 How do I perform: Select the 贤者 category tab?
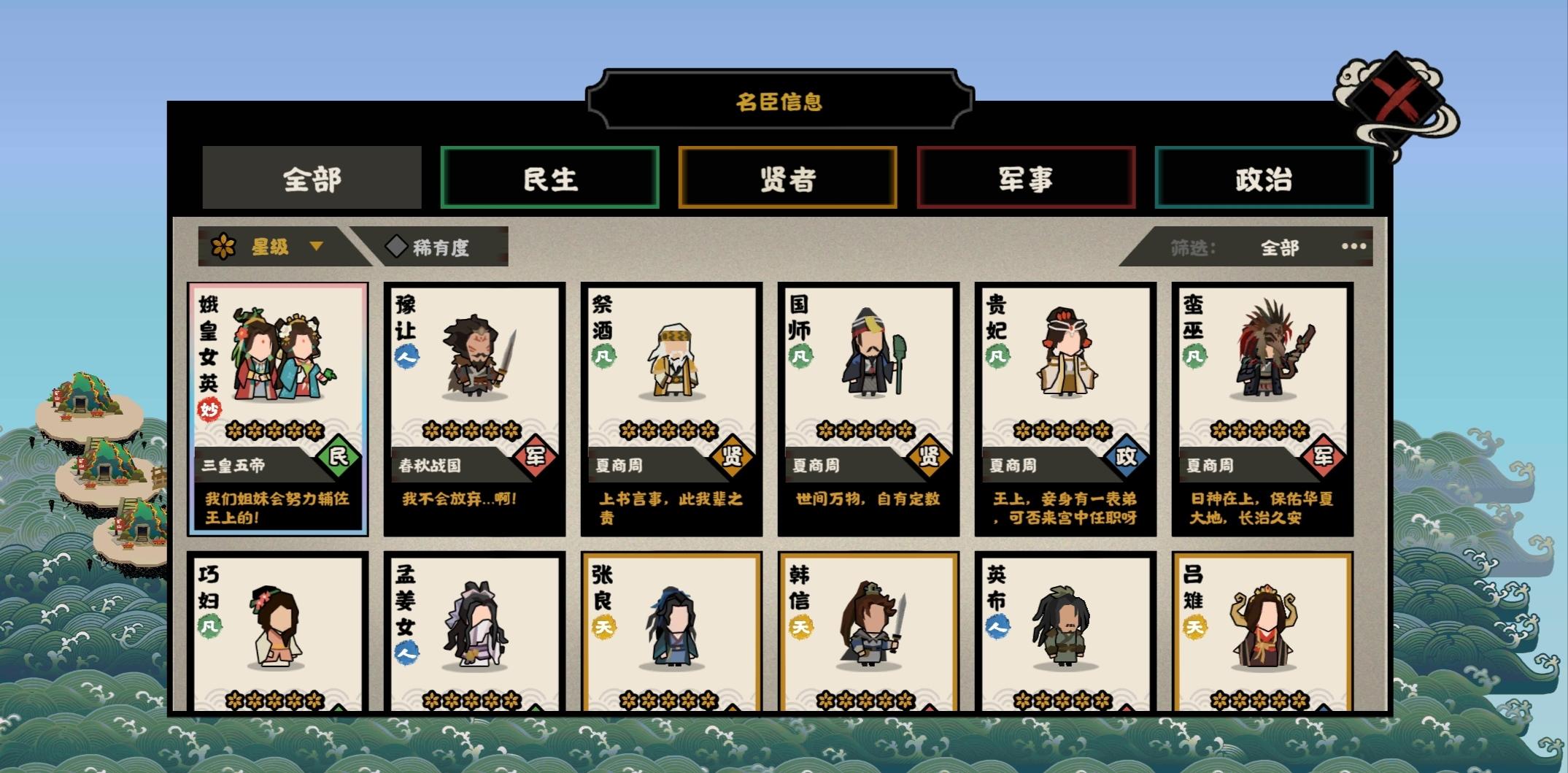788,178
